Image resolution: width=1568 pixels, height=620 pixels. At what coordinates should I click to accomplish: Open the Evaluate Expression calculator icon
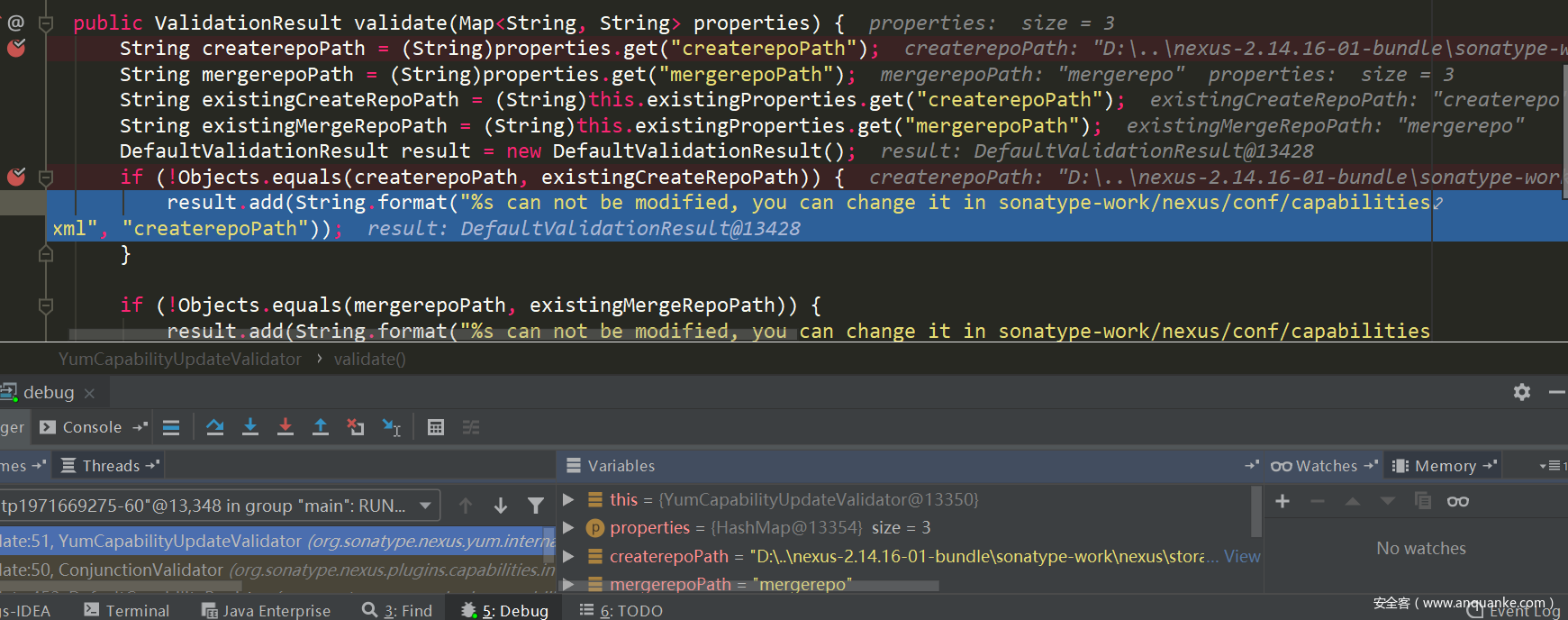point(436,427)
